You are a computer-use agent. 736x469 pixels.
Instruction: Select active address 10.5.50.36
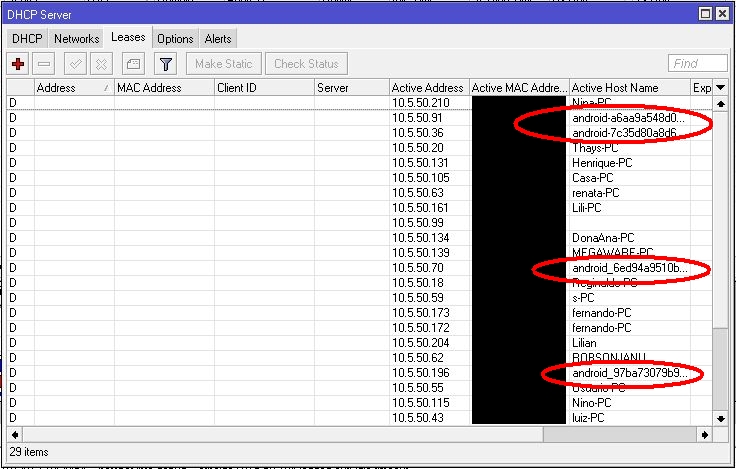pos(418,133)
